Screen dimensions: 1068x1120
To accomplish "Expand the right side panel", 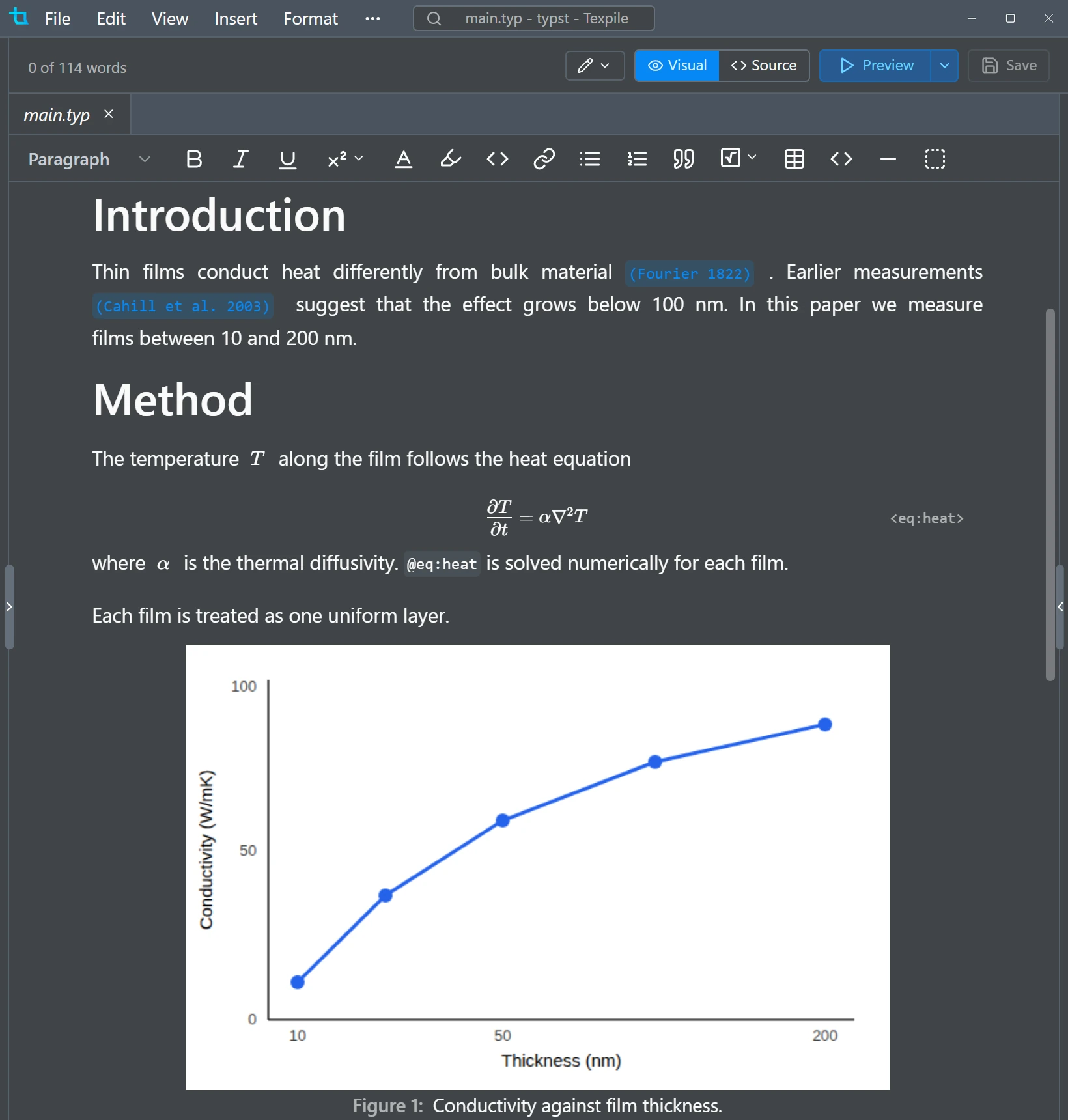I will click(1060, 607).
